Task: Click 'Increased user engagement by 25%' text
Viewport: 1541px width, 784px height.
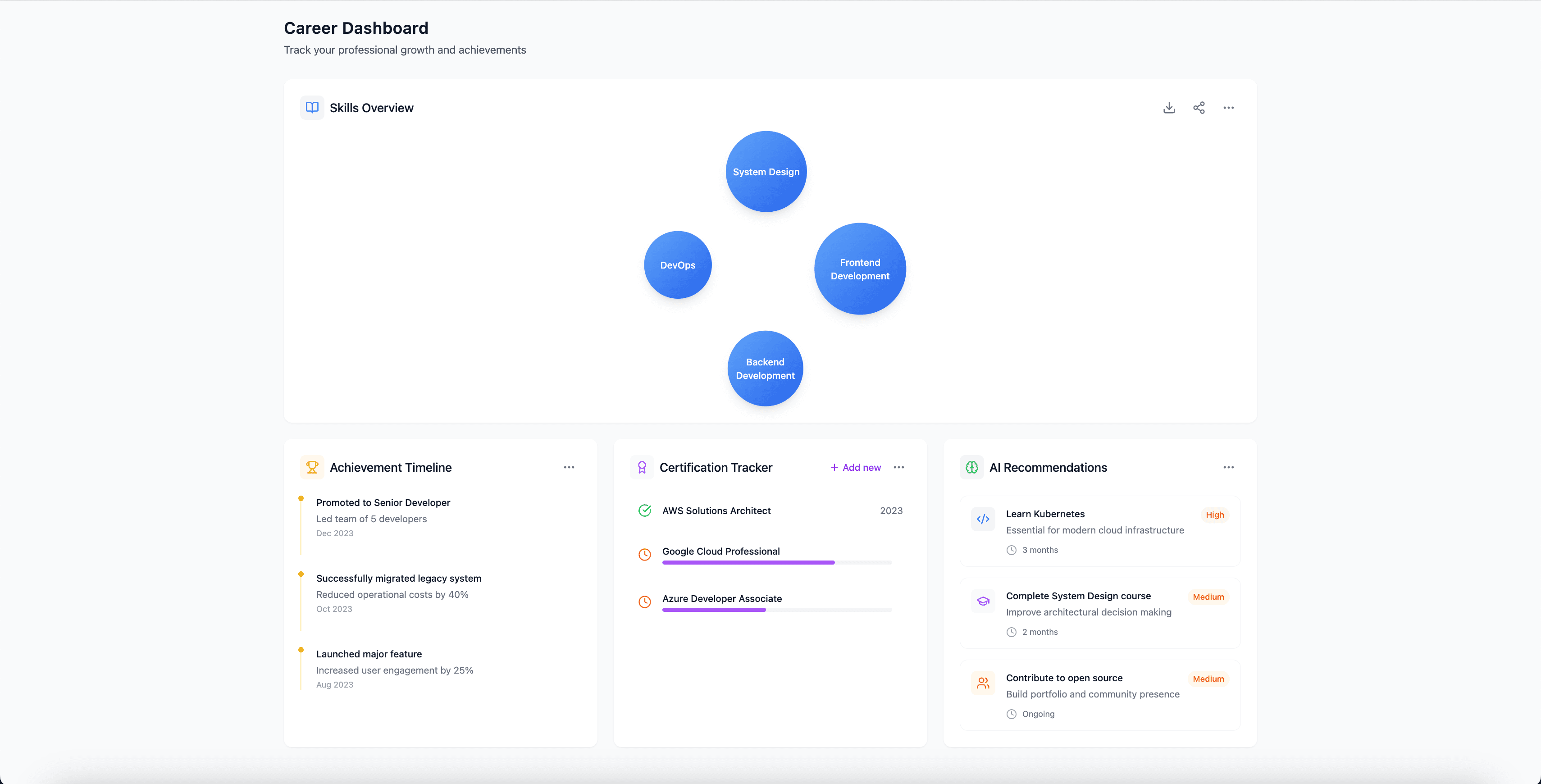Action: pos(394,671)
